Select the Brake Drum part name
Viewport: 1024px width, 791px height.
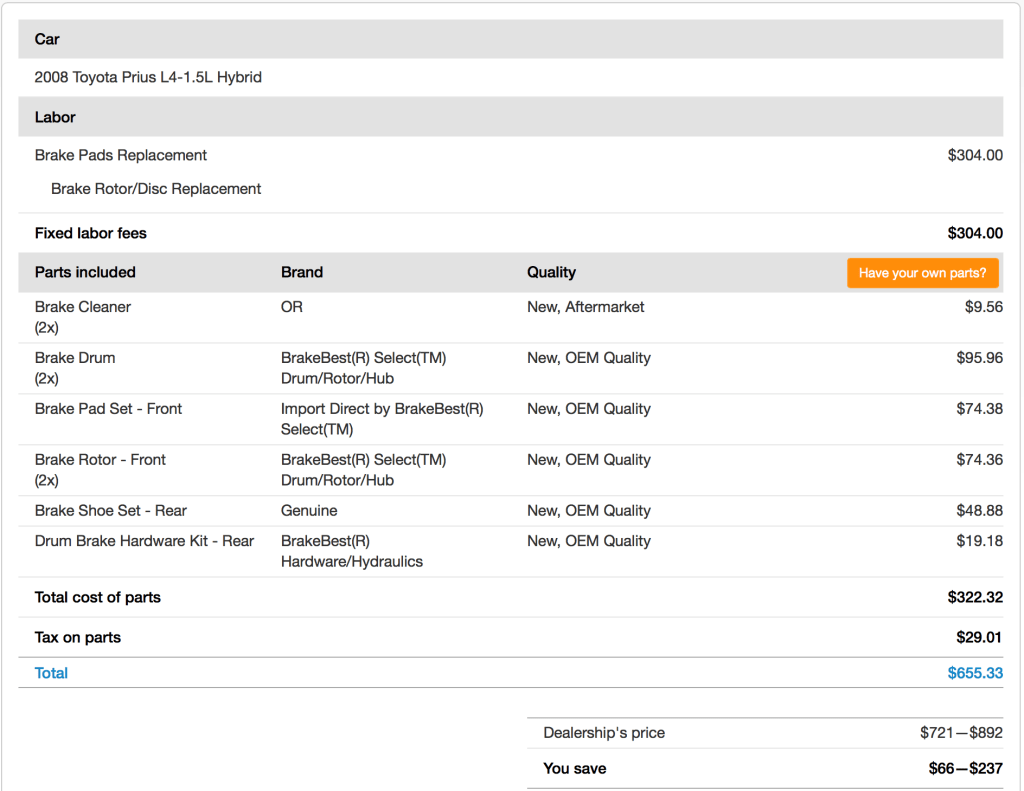click(75, 358)
